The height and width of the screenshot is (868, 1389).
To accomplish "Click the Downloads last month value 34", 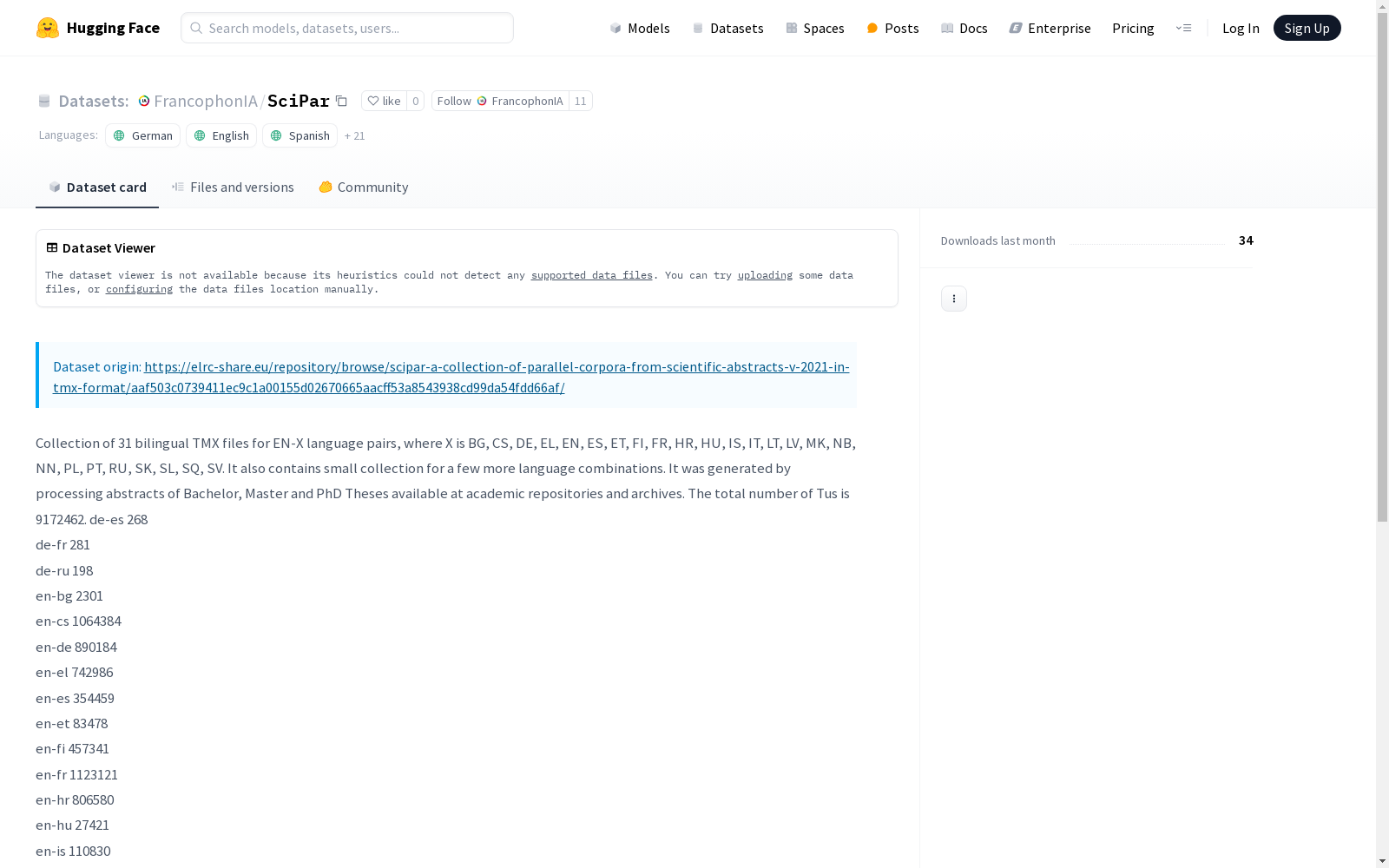I will pyautogui.click(x=1246, y=240).
